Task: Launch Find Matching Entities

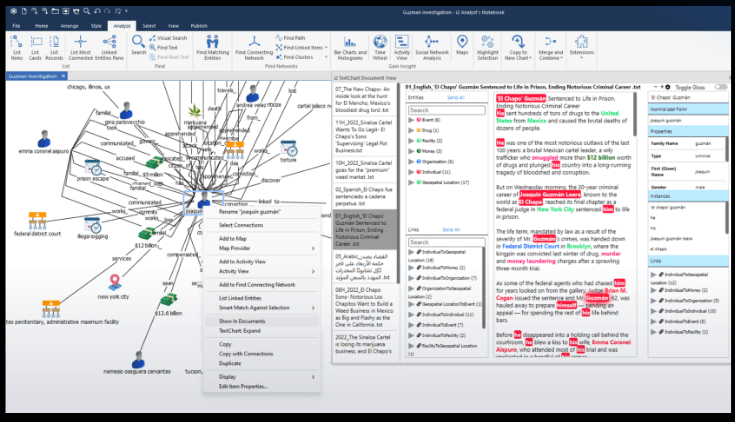Action: click(212, 47)
